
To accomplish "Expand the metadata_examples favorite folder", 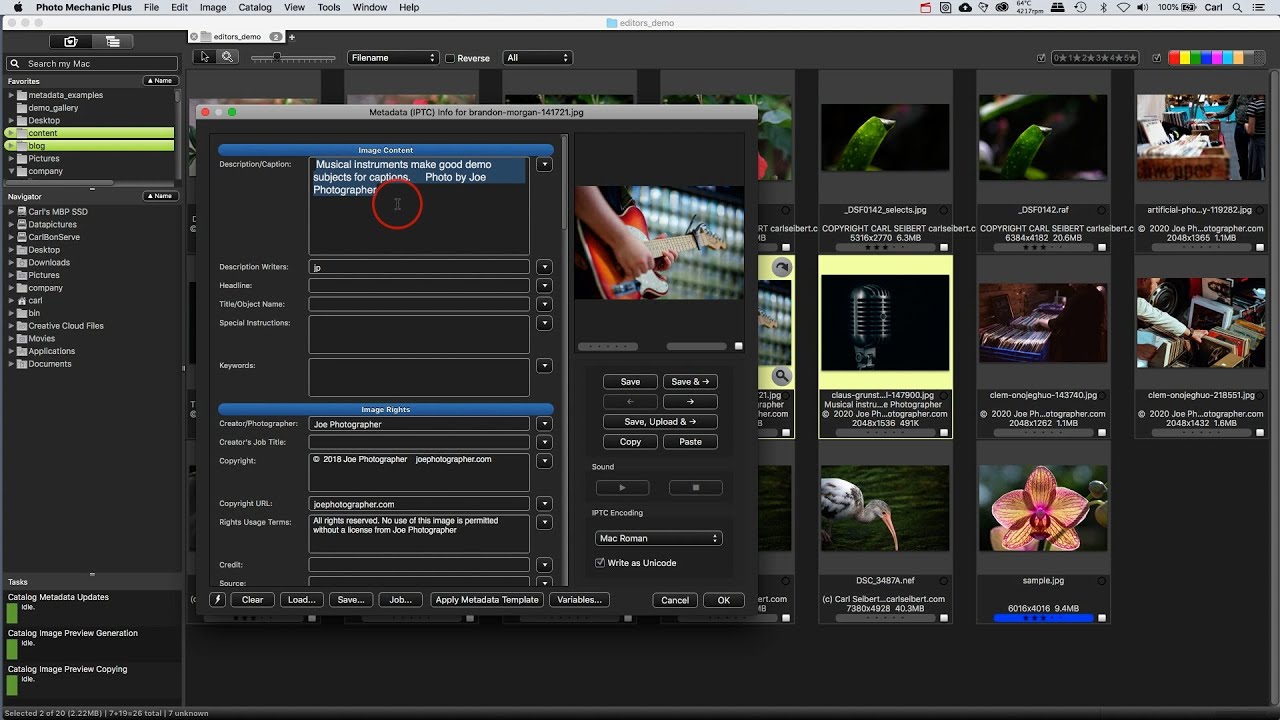I will [x=11, y=95].
